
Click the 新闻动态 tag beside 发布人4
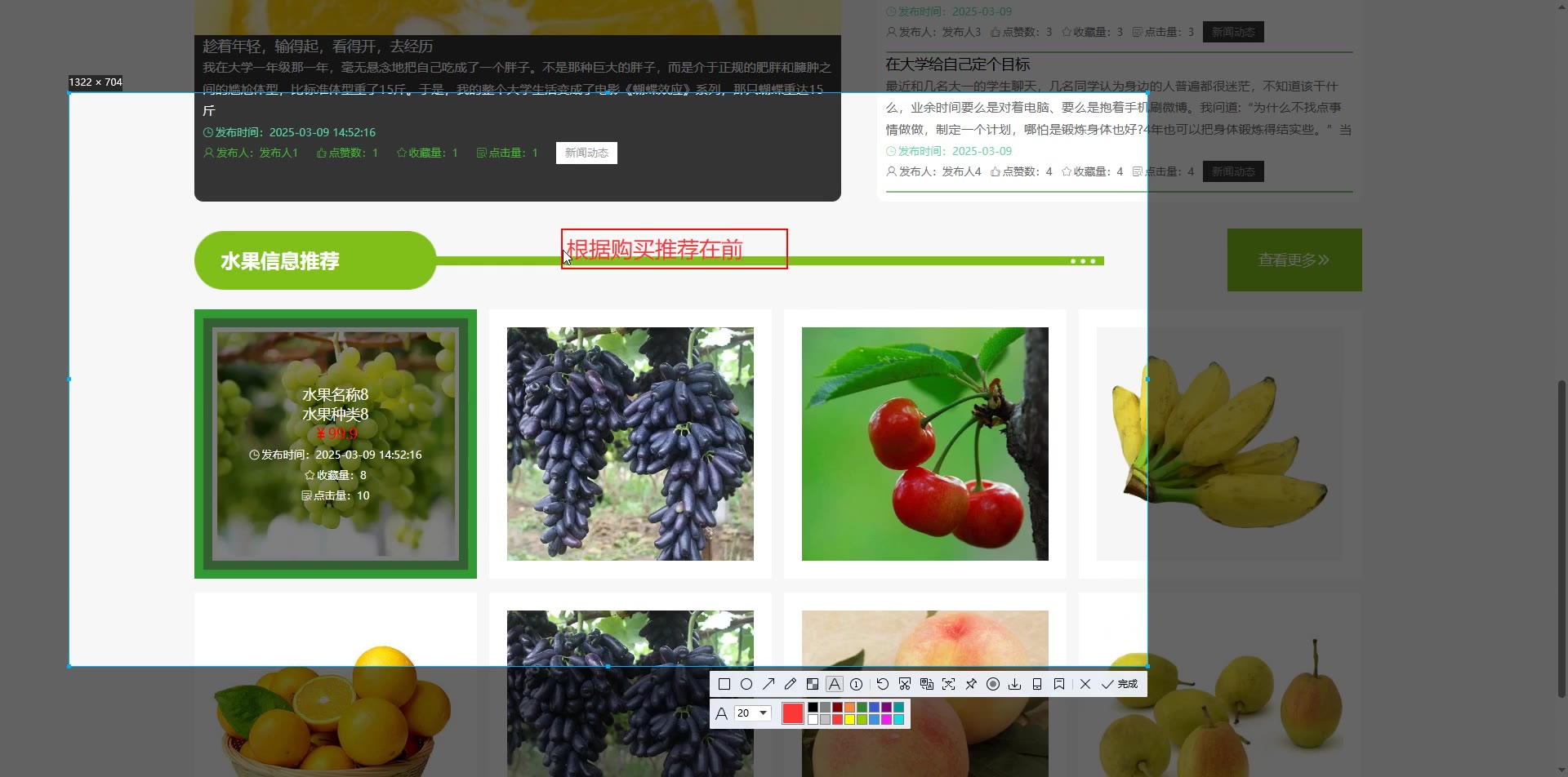[x=1233, y=171]
